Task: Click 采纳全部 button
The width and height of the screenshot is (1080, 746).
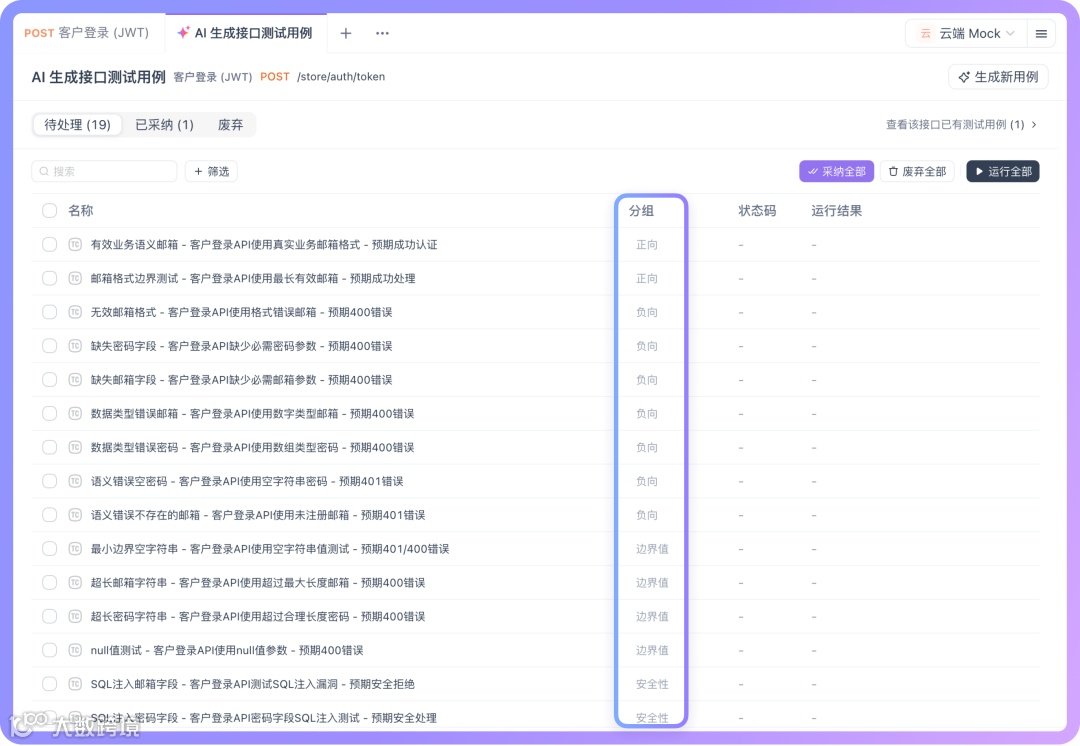Action: click(836, 172)
